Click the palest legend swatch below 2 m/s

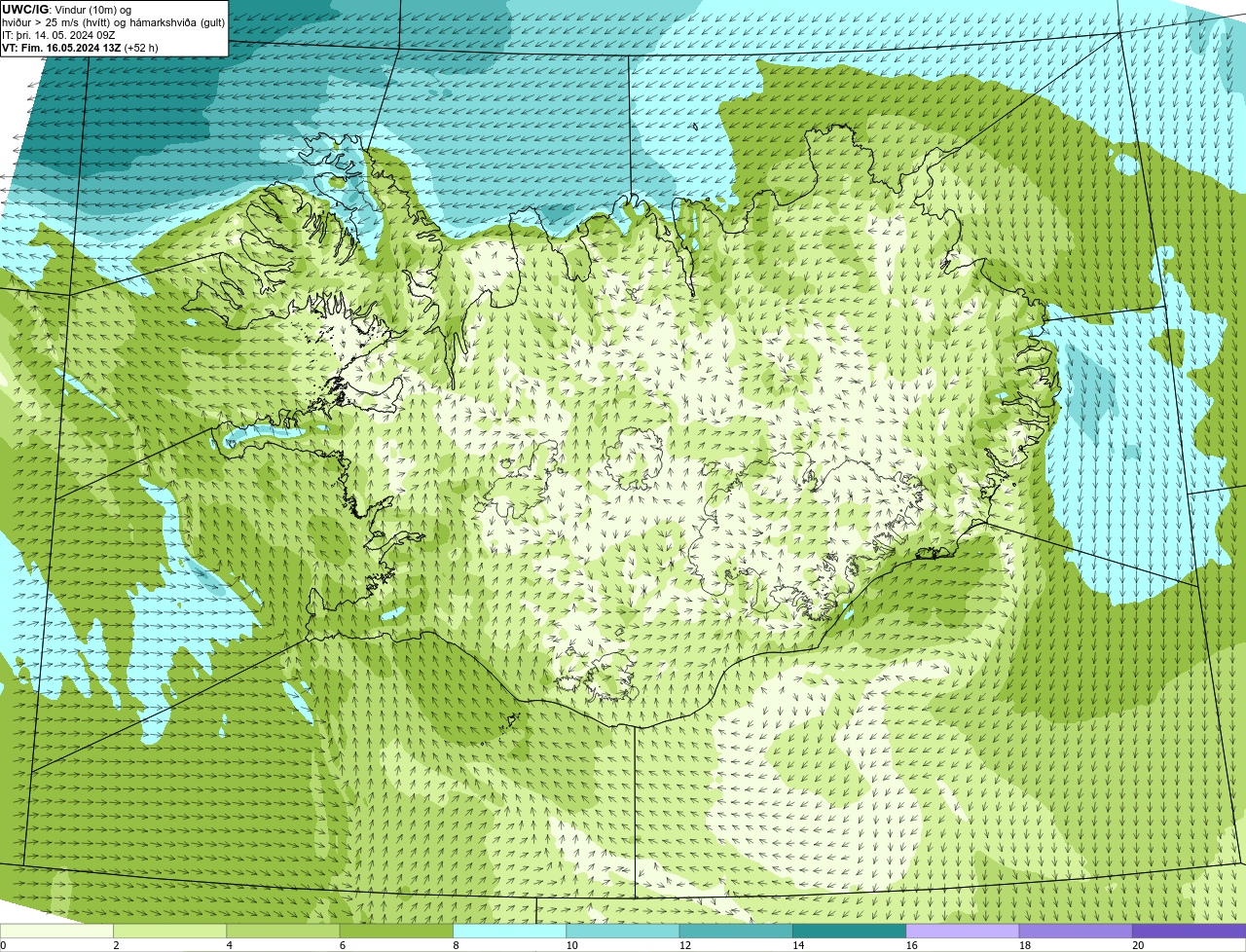[x=56, y=931]
